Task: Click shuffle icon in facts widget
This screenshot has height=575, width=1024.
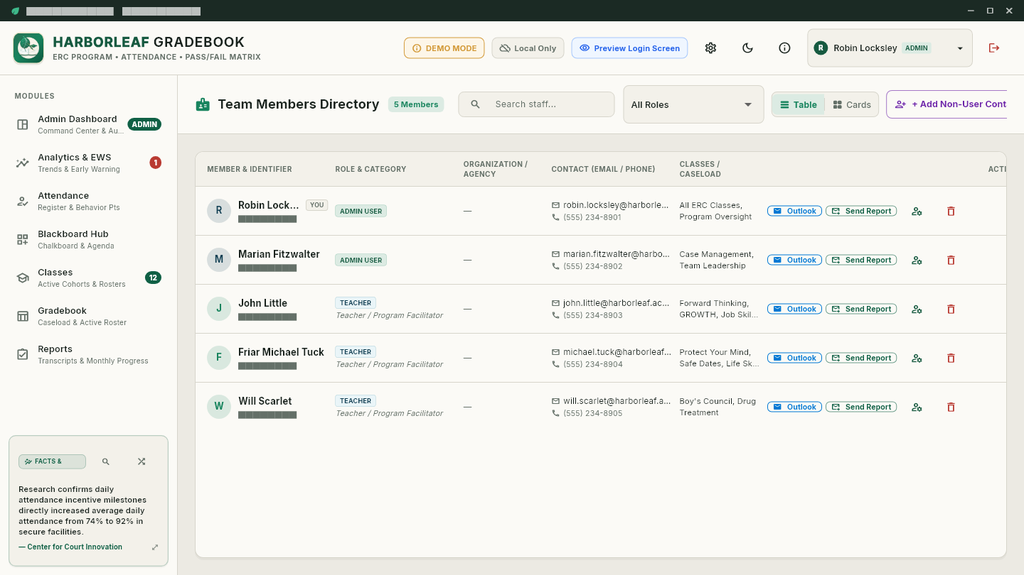Action: (x=142, y=461)
